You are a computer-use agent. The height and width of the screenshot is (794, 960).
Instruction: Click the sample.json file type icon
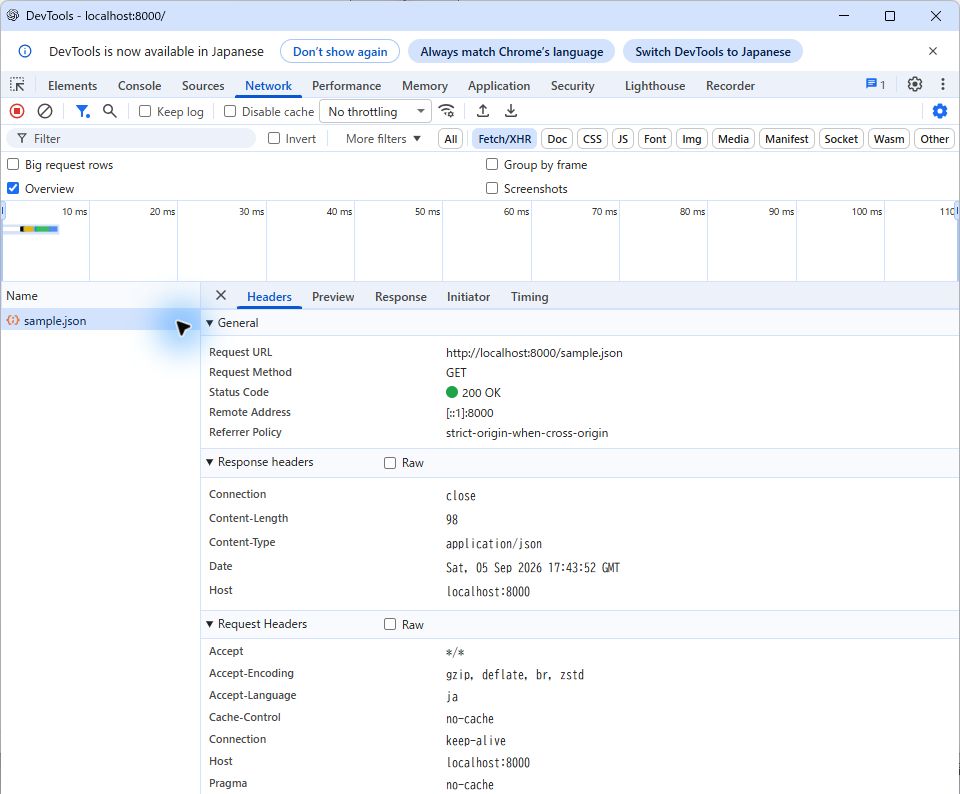pyautogui.click(x=13, y=320)
